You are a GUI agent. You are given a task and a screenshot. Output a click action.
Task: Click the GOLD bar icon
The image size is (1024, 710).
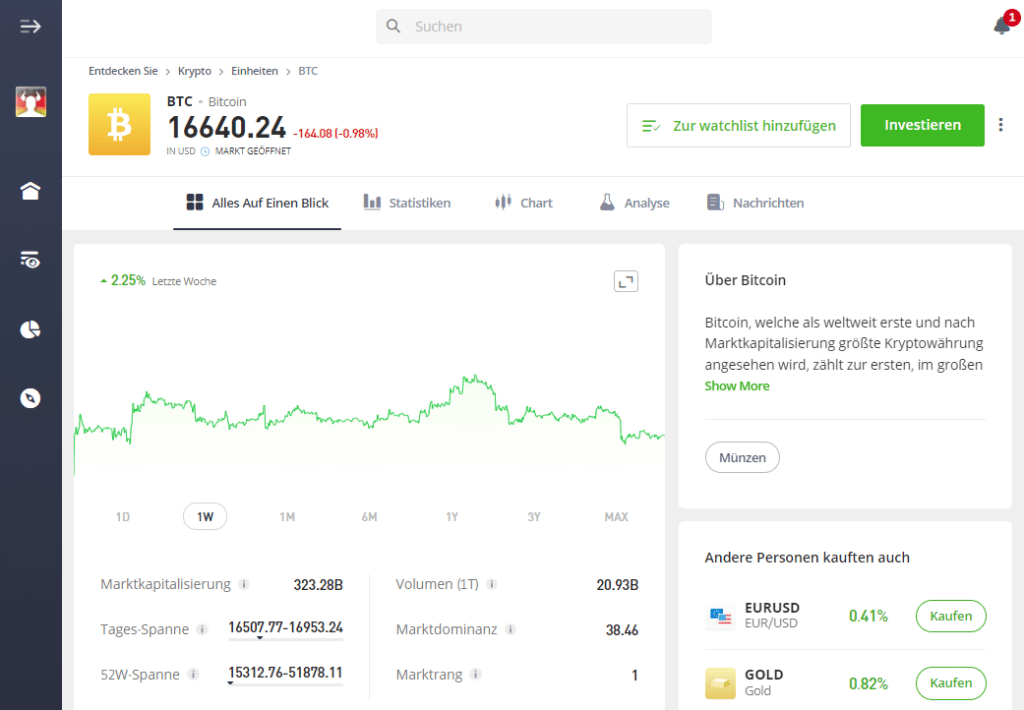point(720,683)
